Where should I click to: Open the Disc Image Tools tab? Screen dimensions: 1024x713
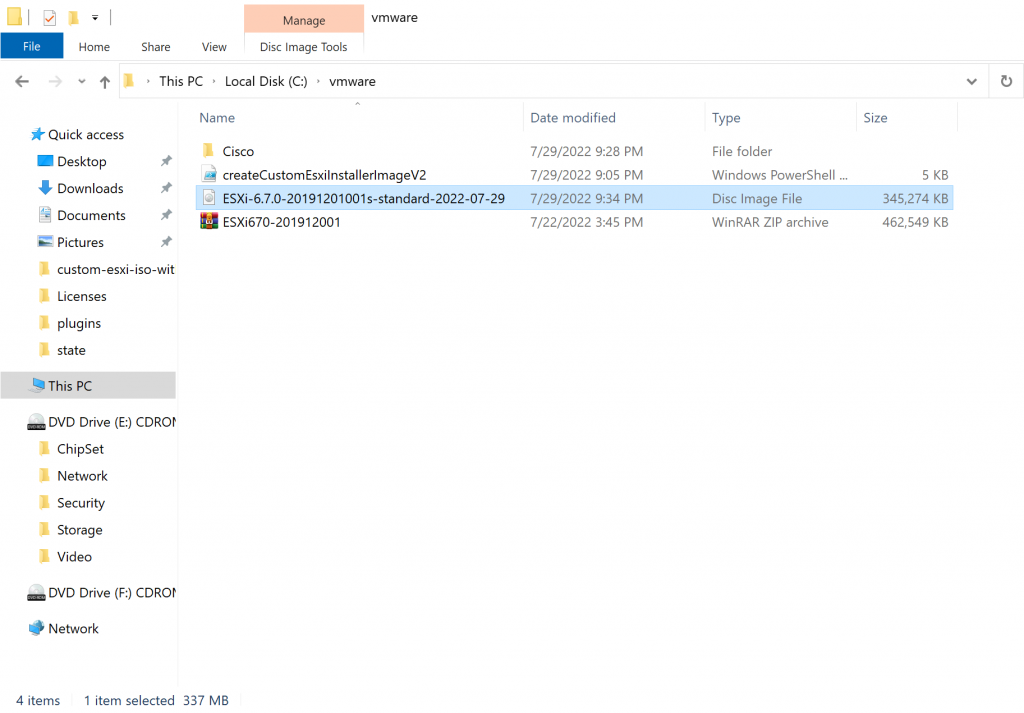304,47
